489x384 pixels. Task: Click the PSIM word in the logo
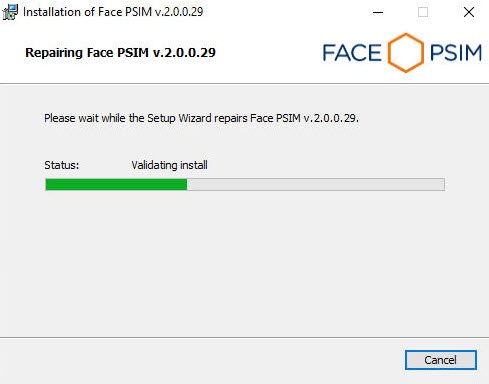click(x=456, y=53)
